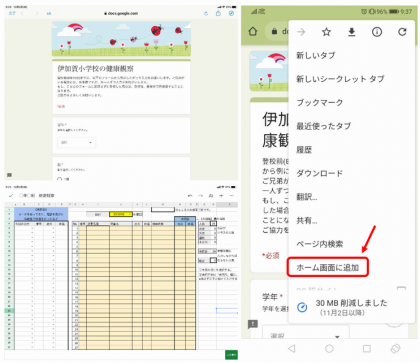Viewport: 420px width, 363px height.
Task: Open the yellow dropdown cell in spreadsheet
Action: [121, 214]
